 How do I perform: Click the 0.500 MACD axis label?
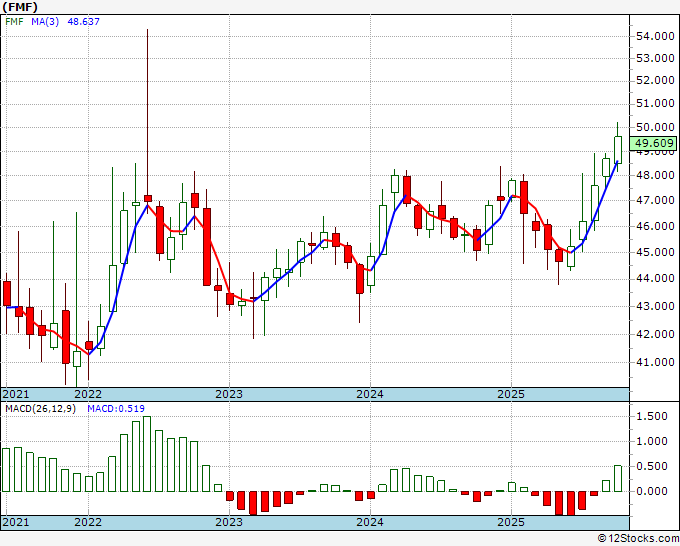[652, 466]
